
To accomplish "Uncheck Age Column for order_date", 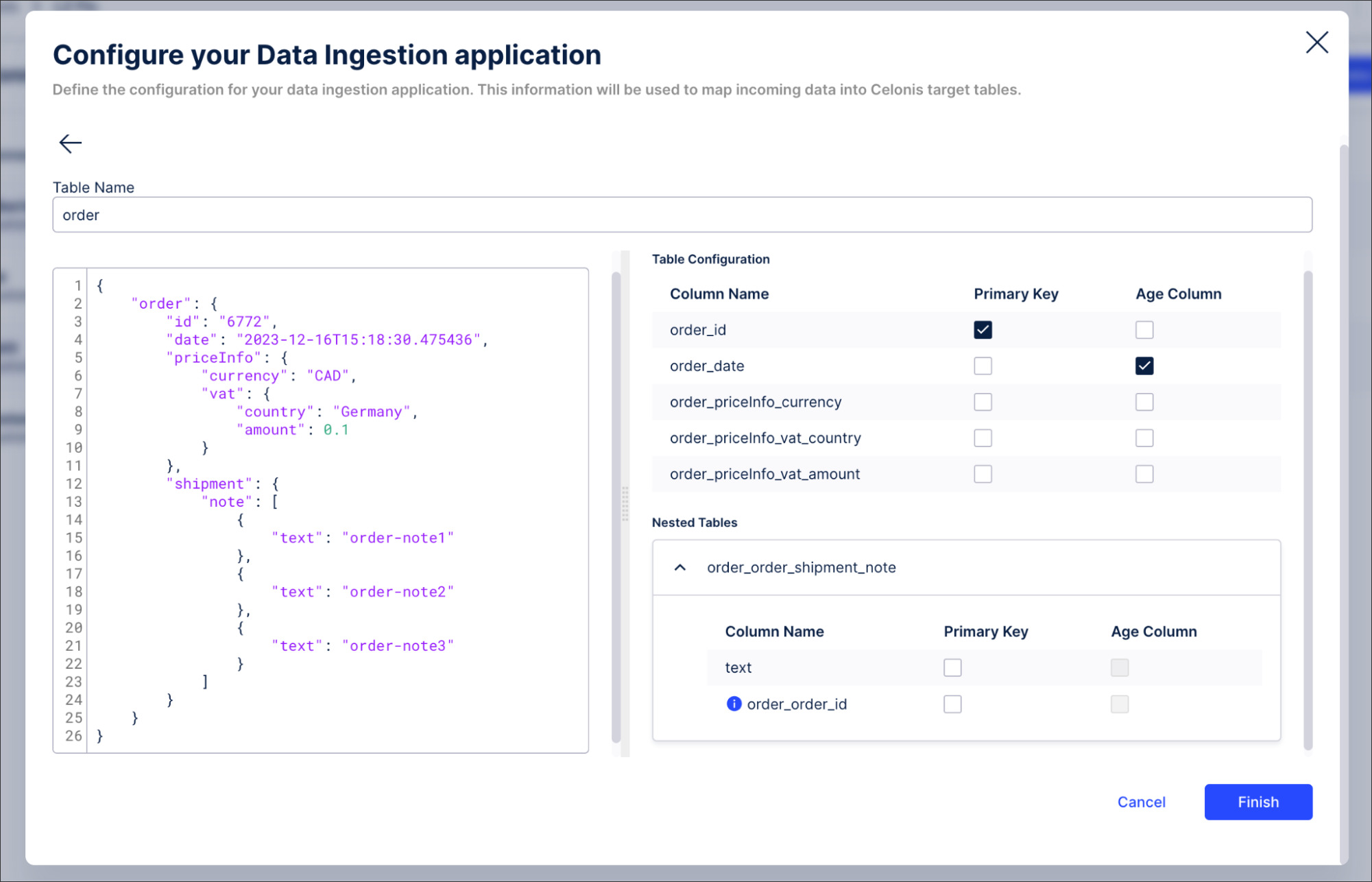I will coord(1144,366).
